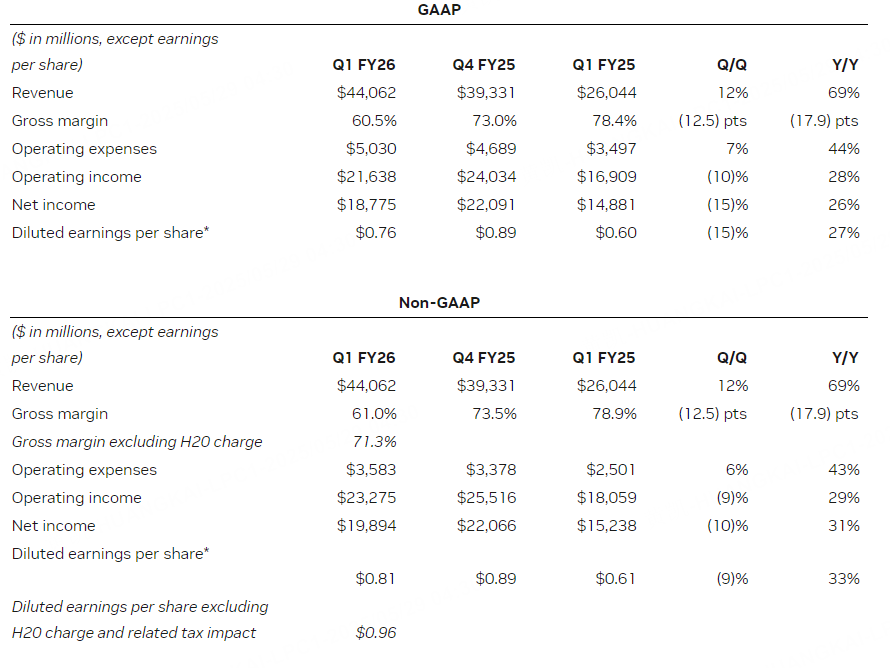This screenshot has width=890, height=668.
Task: Click Non-GAAP gross margin 61.0% value
Action: coord(374,414)
